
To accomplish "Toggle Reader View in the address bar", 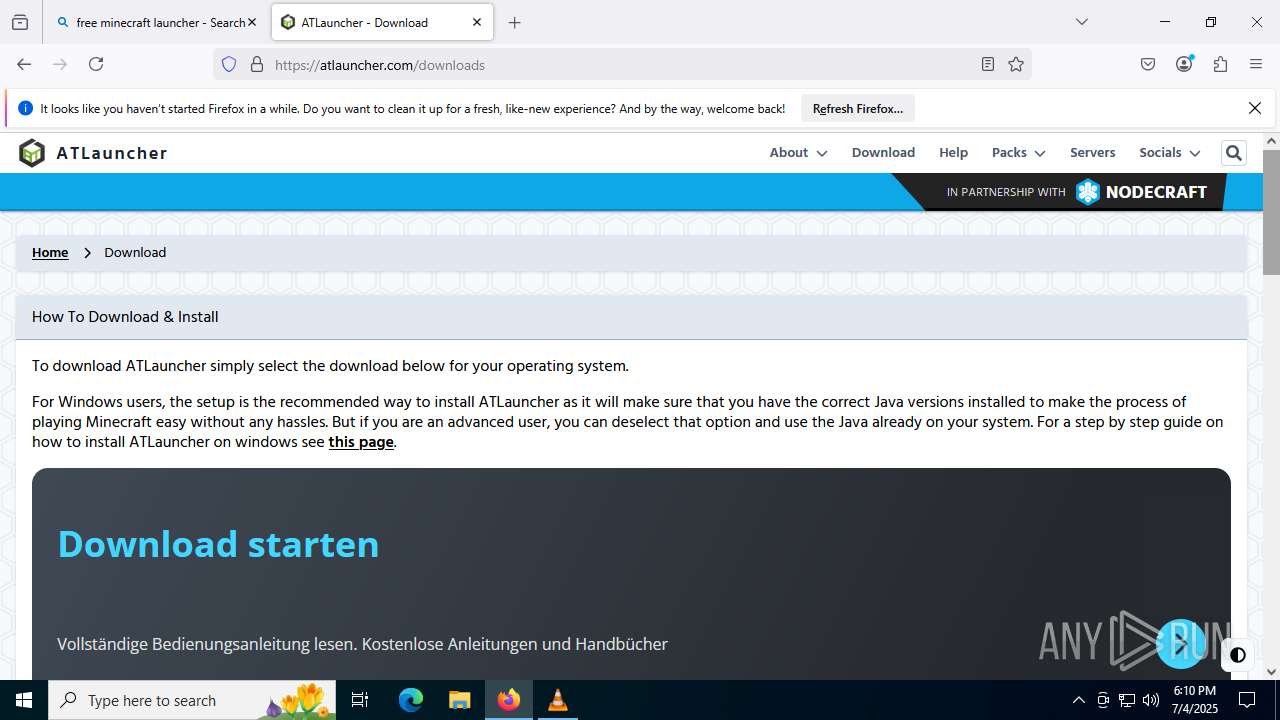I will [988, 64].
